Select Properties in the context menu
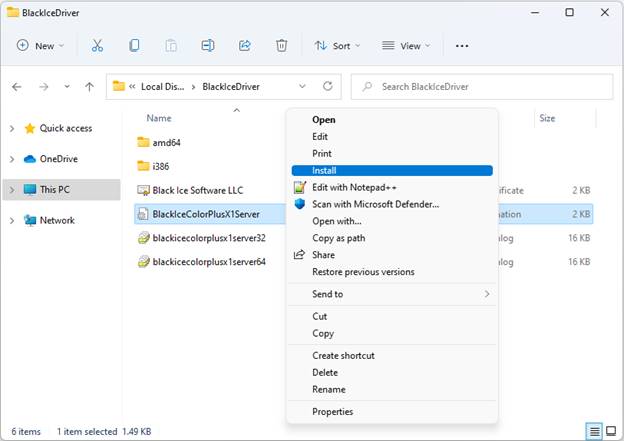The width and height of the screenshot is (624, 441). coord(332,412)
